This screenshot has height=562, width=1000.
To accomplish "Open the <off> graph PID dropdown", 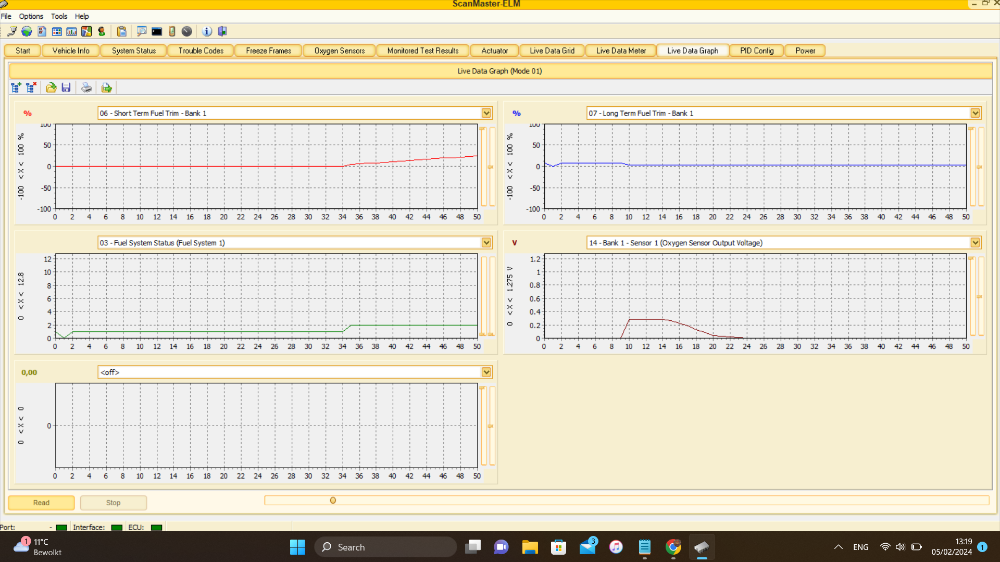I will click(486, 372).
